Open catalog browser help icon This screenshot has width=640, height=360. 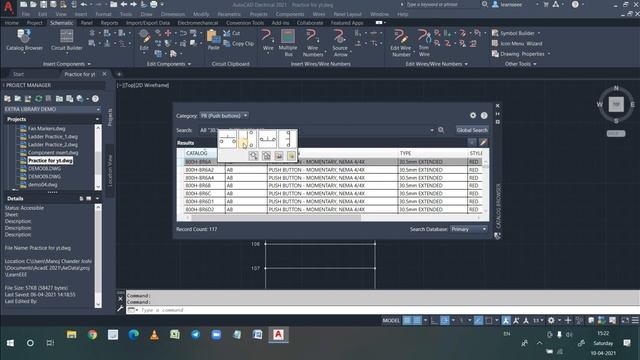click(484, 116)
